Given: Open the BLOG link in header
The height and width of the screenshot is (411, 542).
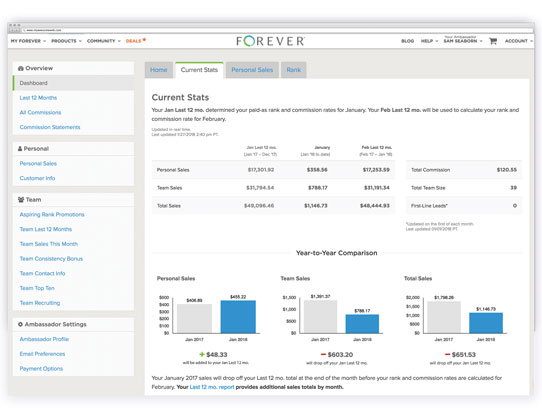Looking at the screenshot, I should coord(408,41).
